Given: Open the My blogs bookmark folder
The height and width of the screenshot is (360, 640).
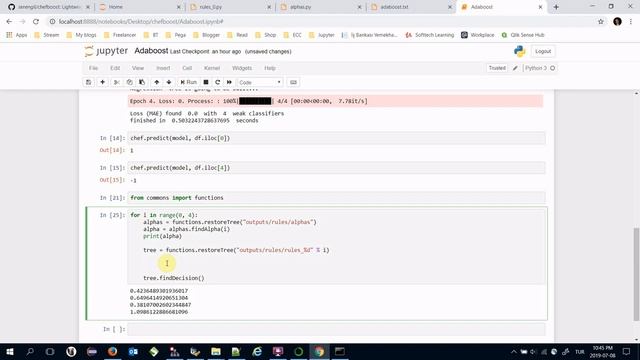Looking at the screenshot, I should (81, 35).
